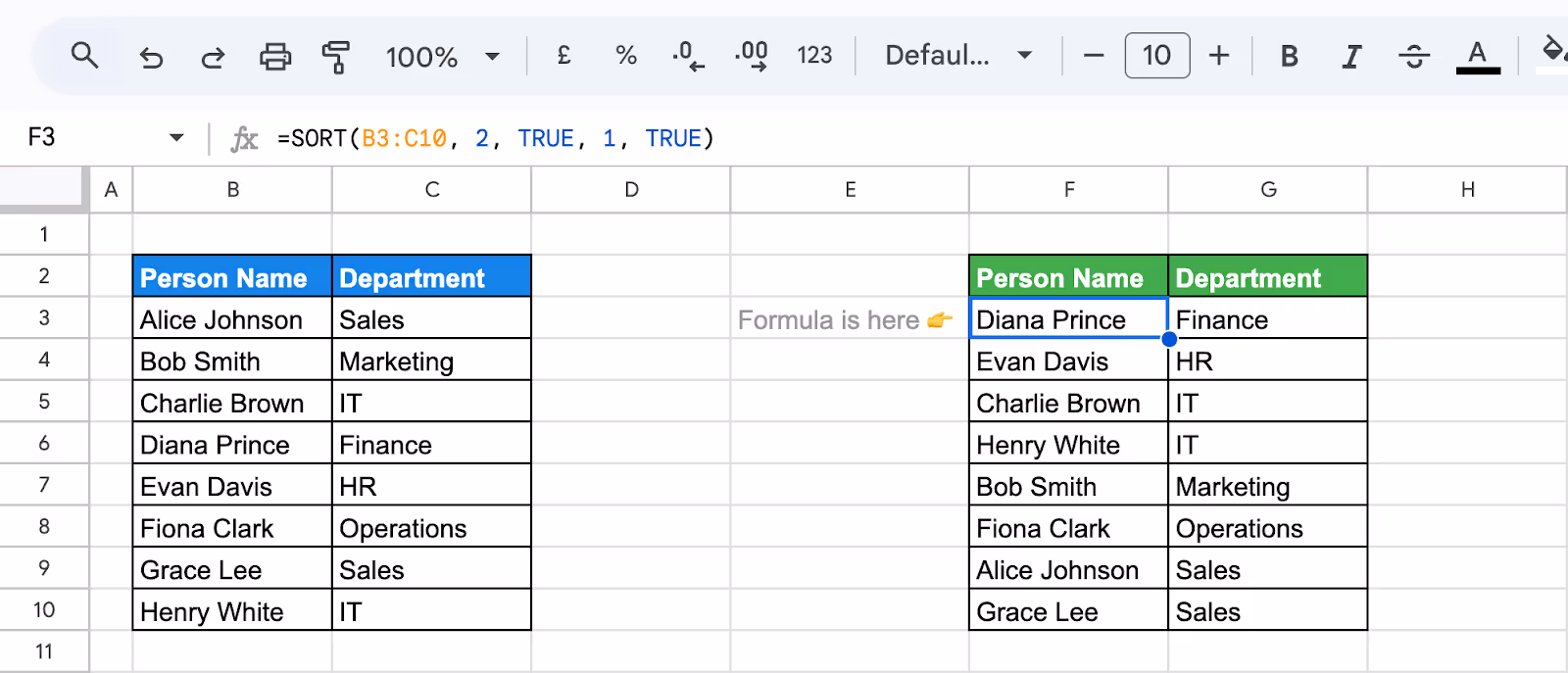Open the 123 more formats menu
This screenshot has height=673, width=1568.
click(814, 56)
